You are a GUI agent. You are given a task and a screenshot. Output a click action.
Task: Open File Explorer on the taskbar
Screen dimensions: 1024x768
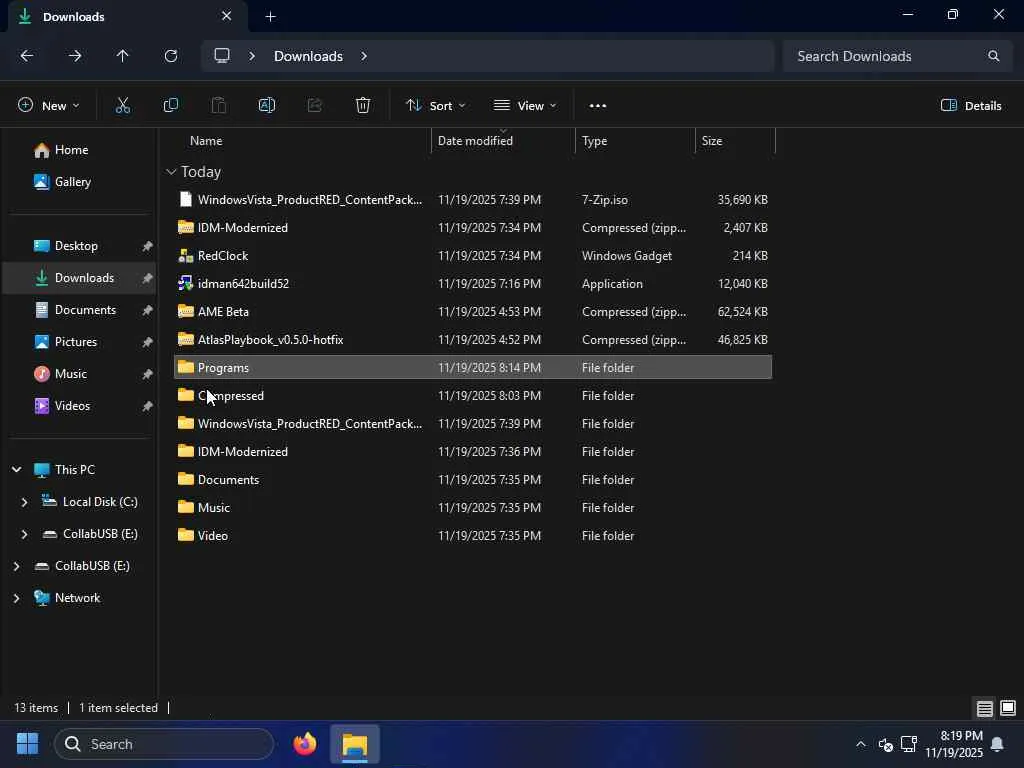pos(355,744)
